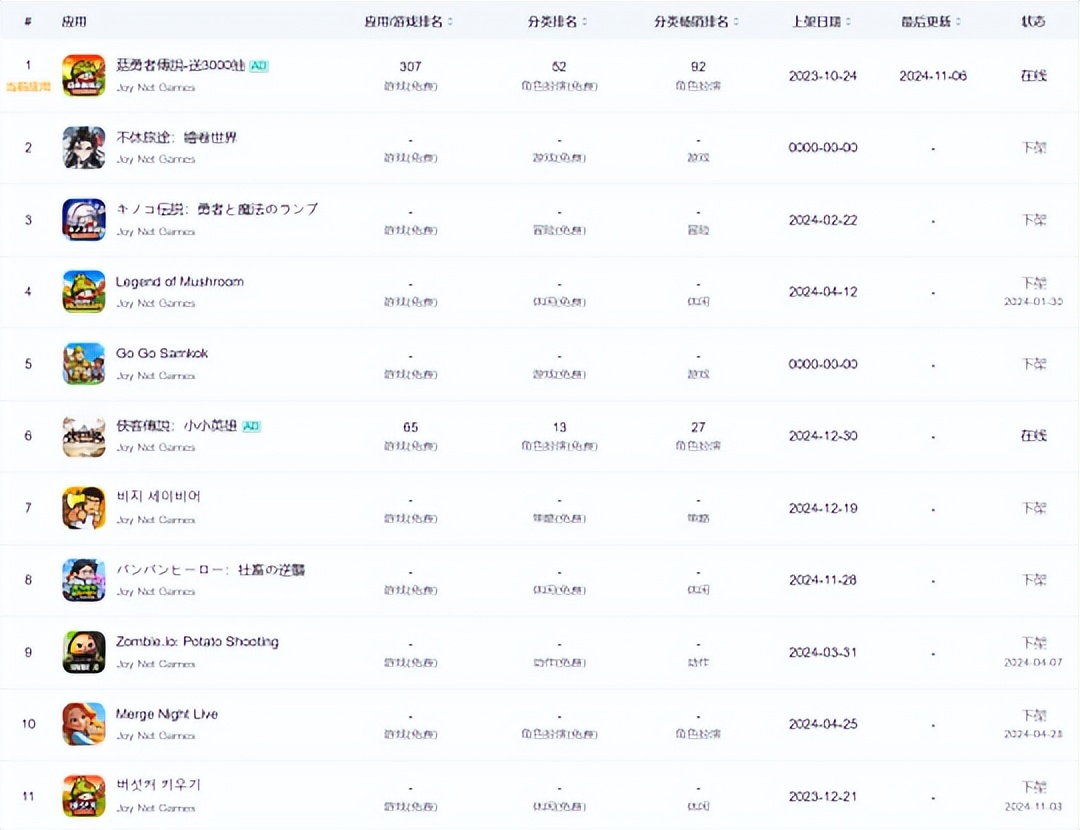Click the Go Go Samkok app icon
Viewport: 1080px width, 830px height.
[x=83, y=363]
